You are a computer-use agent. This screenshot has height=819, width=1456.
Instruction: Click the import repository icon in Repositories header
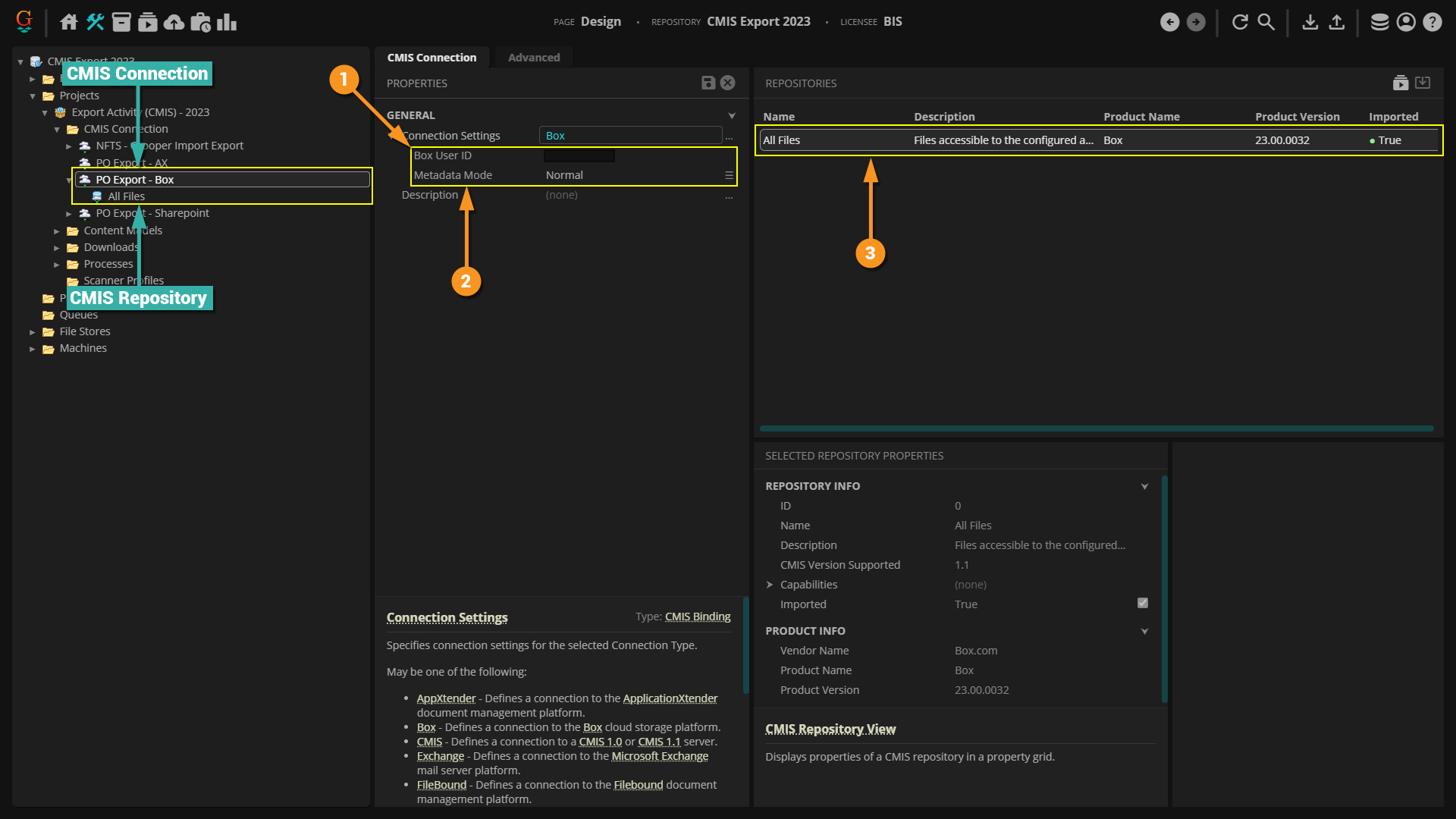(1423, 83)
